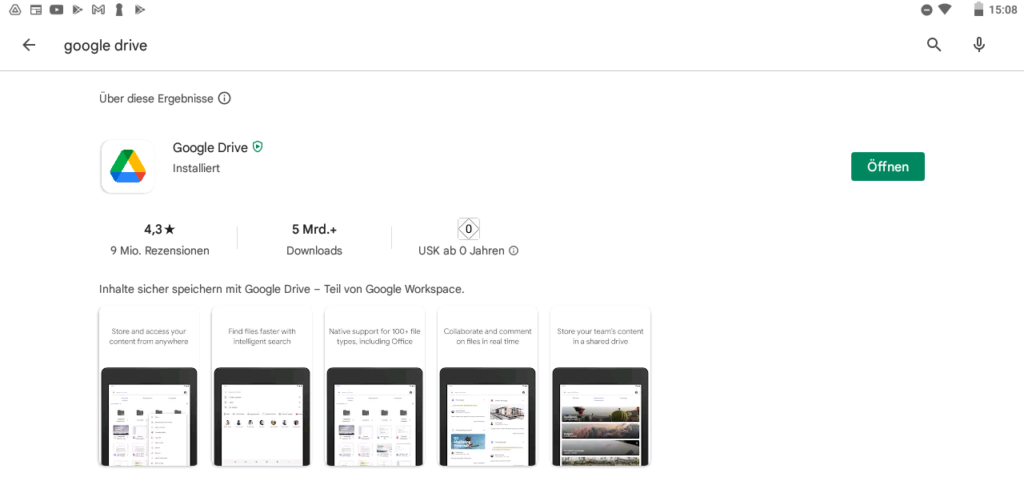Tap the Play Protect shield badge

(x=258, y=147)
